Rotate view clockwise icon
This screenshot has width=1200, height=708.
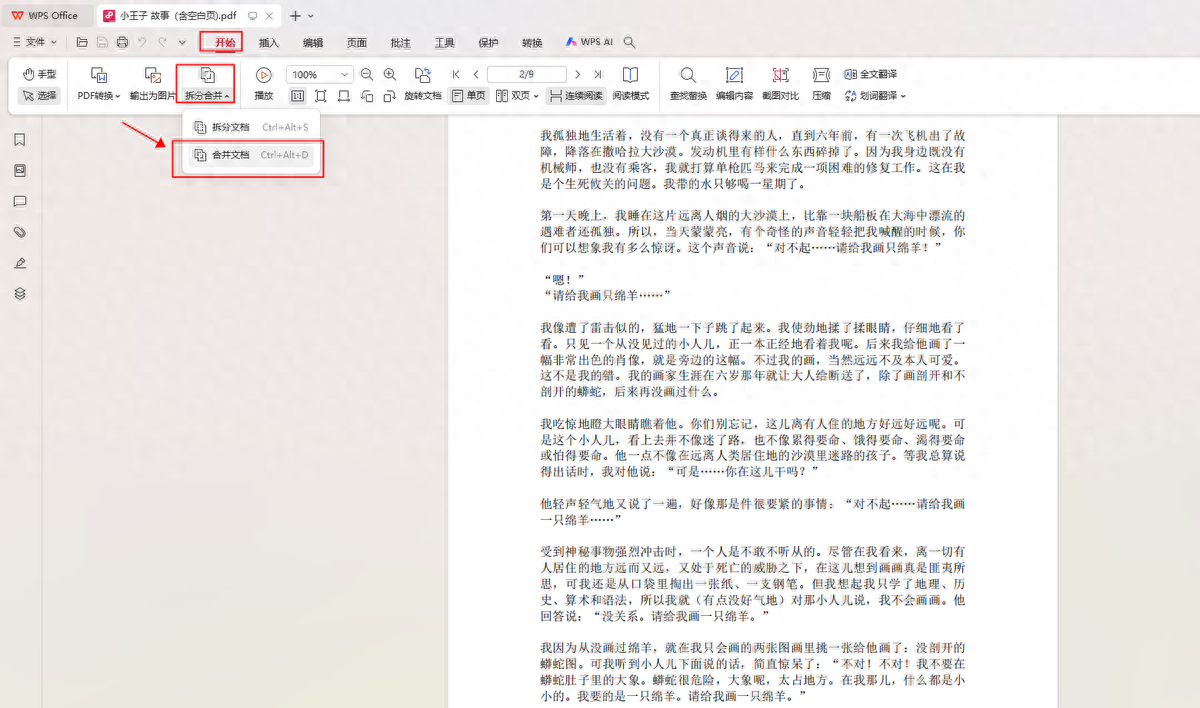[x=390, y=96]
